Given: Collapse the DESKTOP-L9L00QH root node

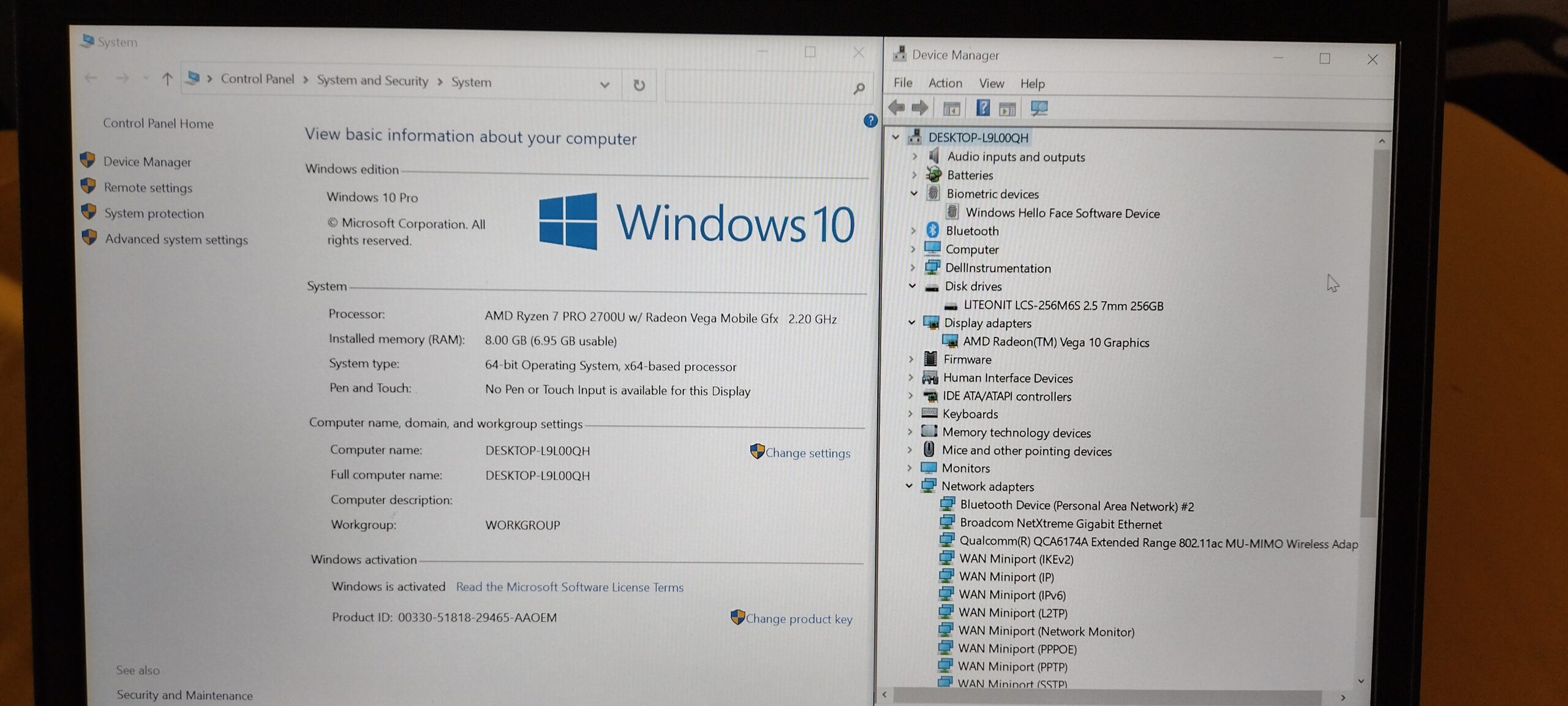Looking at the screenshot, I should pos(895,137).
